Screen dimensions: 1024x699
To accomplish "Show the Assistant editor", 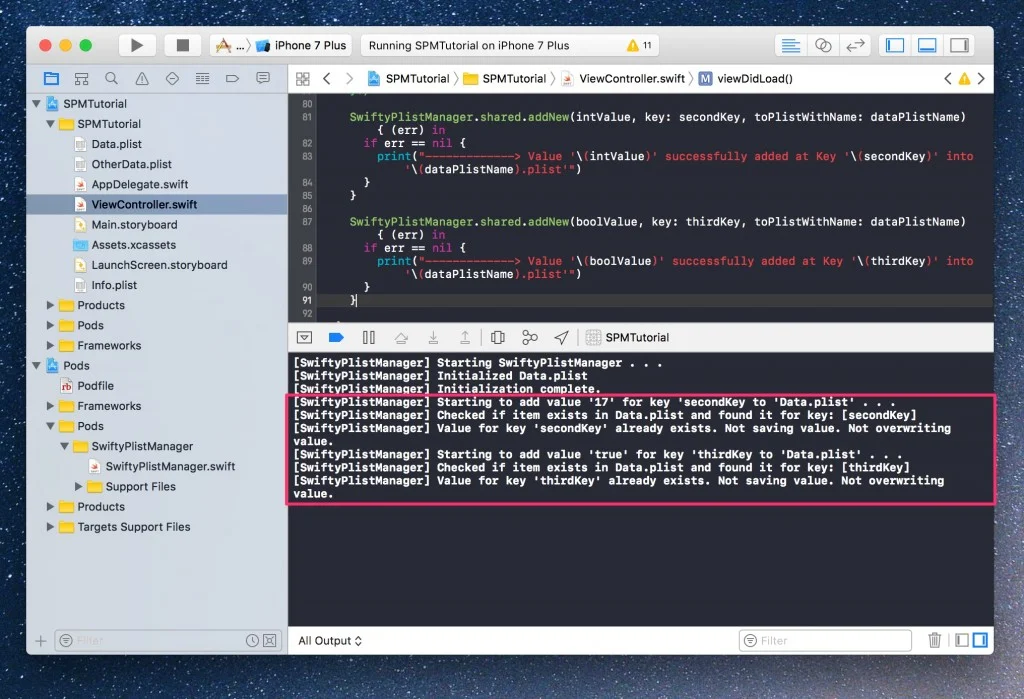I will [x=823, y=45].
